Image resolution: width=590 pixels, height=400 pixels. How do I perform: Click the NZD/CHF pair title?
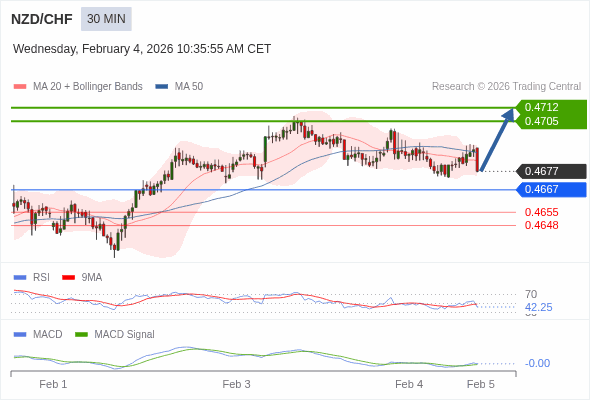(x=42, y=19)
